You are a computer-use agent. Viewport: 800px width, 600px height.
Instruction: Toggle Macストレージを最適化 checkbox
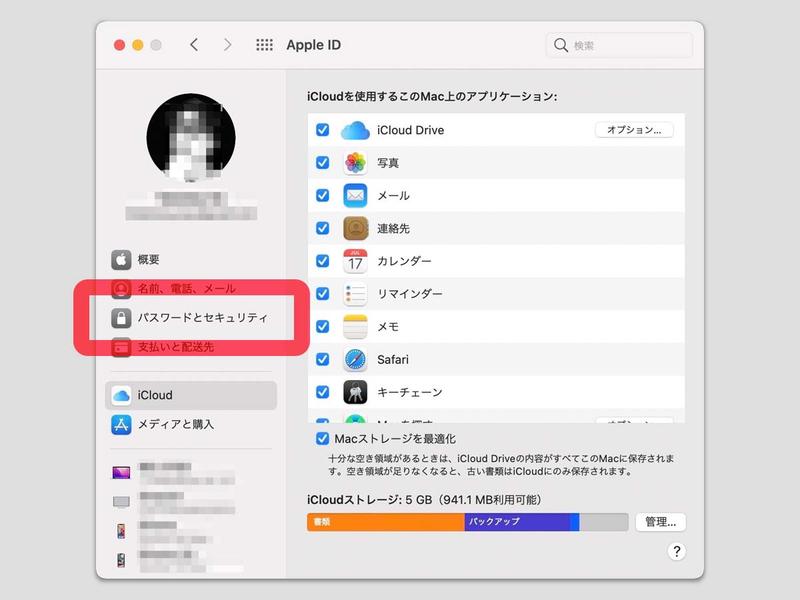[x=322, y=438]
